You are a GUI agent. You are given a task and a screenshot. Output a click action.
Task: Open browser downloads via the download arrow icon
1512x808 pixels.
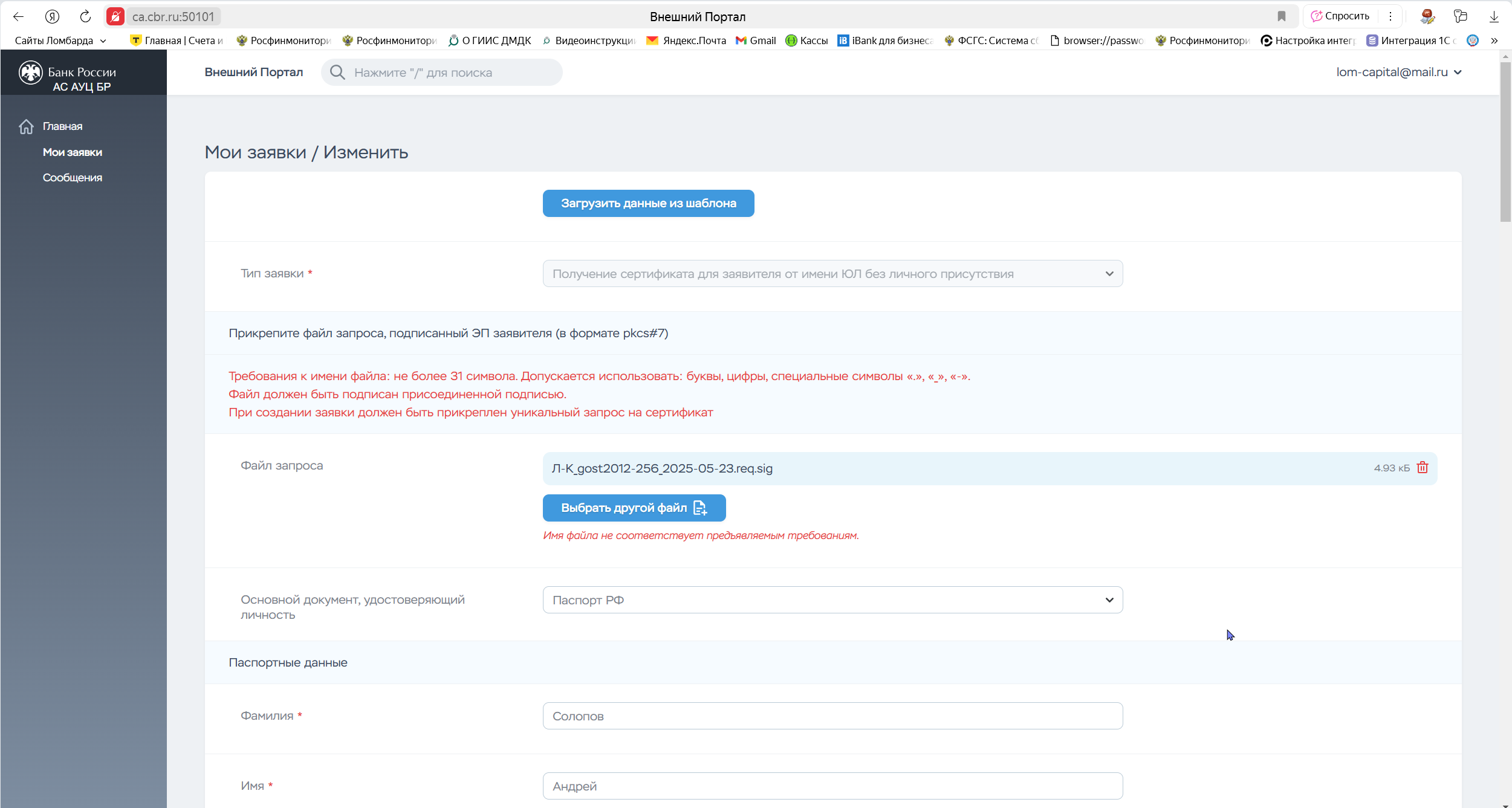coord(1494,17)
